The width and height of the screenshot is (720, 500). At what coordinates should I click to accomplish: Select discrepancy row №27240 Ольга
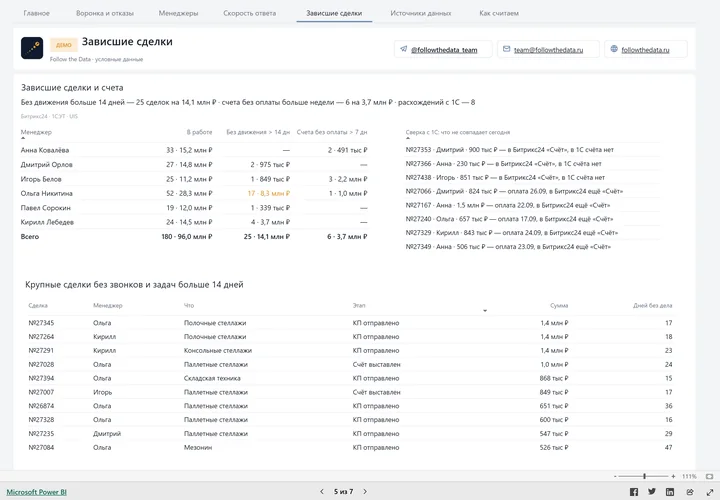pos(533,219)
